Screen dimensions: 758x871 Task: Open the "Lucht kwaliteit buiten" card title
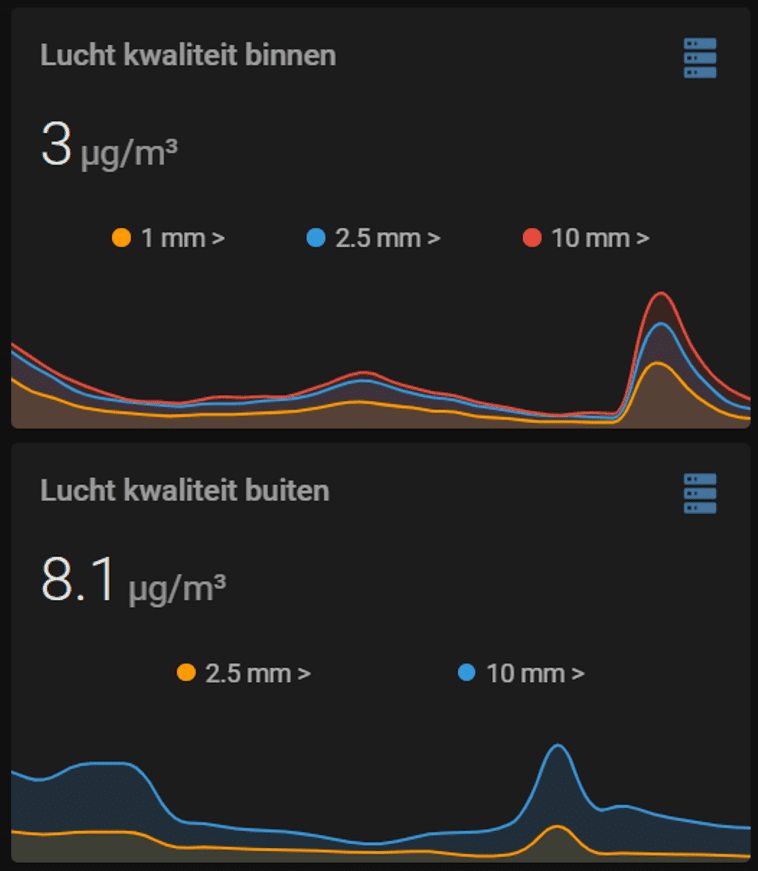click(185, 490)
